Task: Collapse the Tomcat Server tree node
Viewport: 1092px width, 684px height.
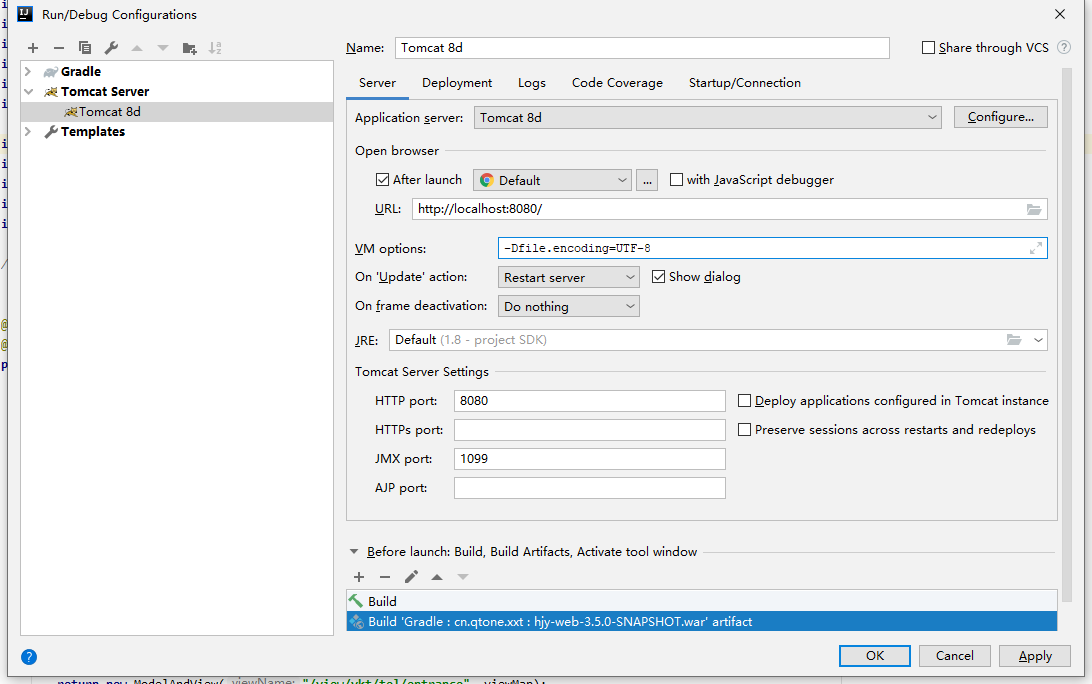Action: [x=28, y=91]
